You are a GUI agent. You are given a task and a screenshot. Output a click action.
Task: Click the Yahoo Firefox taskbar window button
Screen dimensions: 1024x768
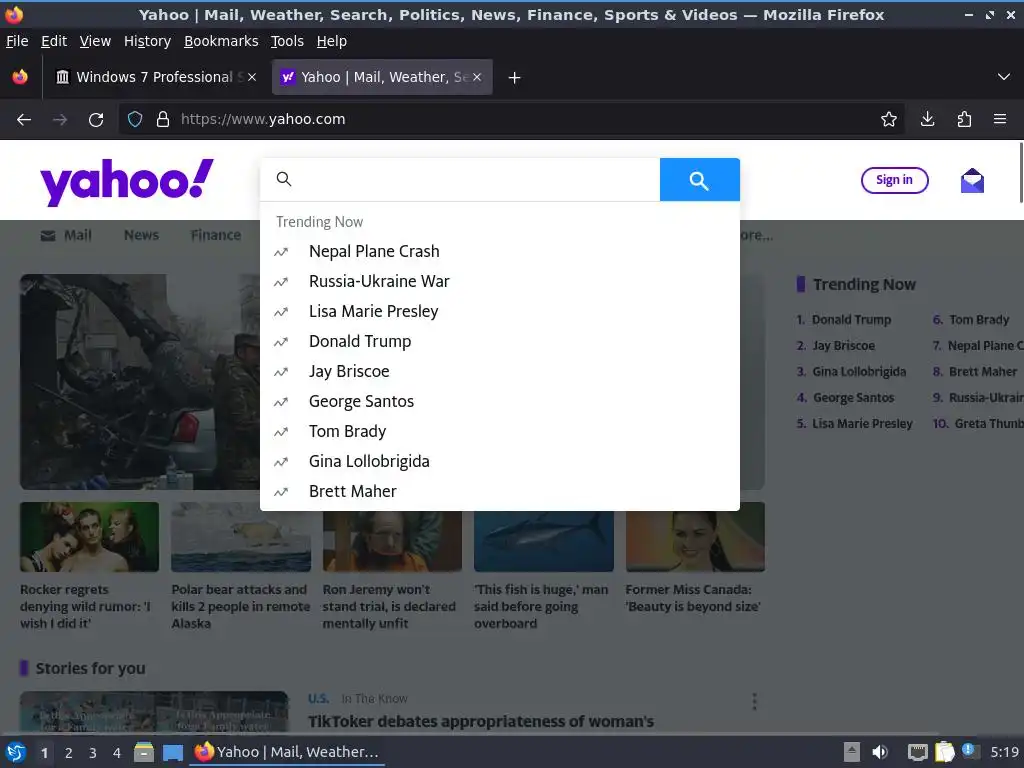[287, 752]
